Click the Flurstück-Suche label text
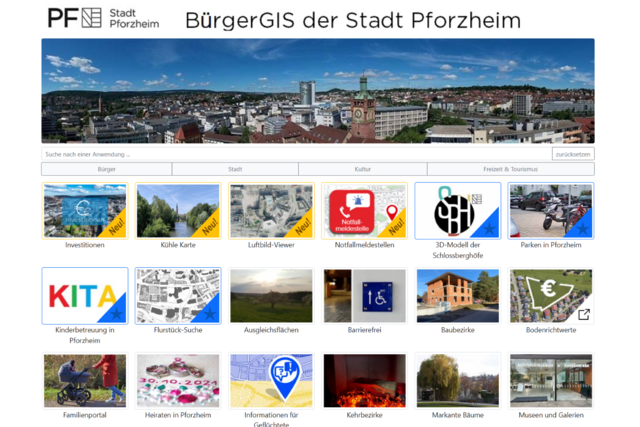This screenshot has height=427, width=640. point(178,330)
